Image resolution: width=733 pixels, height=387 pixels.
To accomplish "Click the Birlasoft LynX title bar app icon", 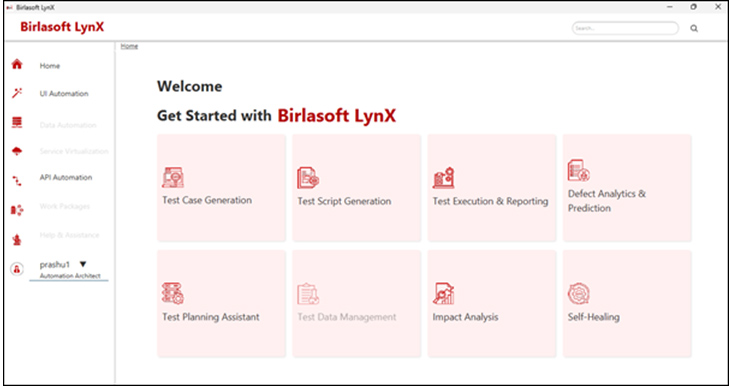I will [9, 7].
